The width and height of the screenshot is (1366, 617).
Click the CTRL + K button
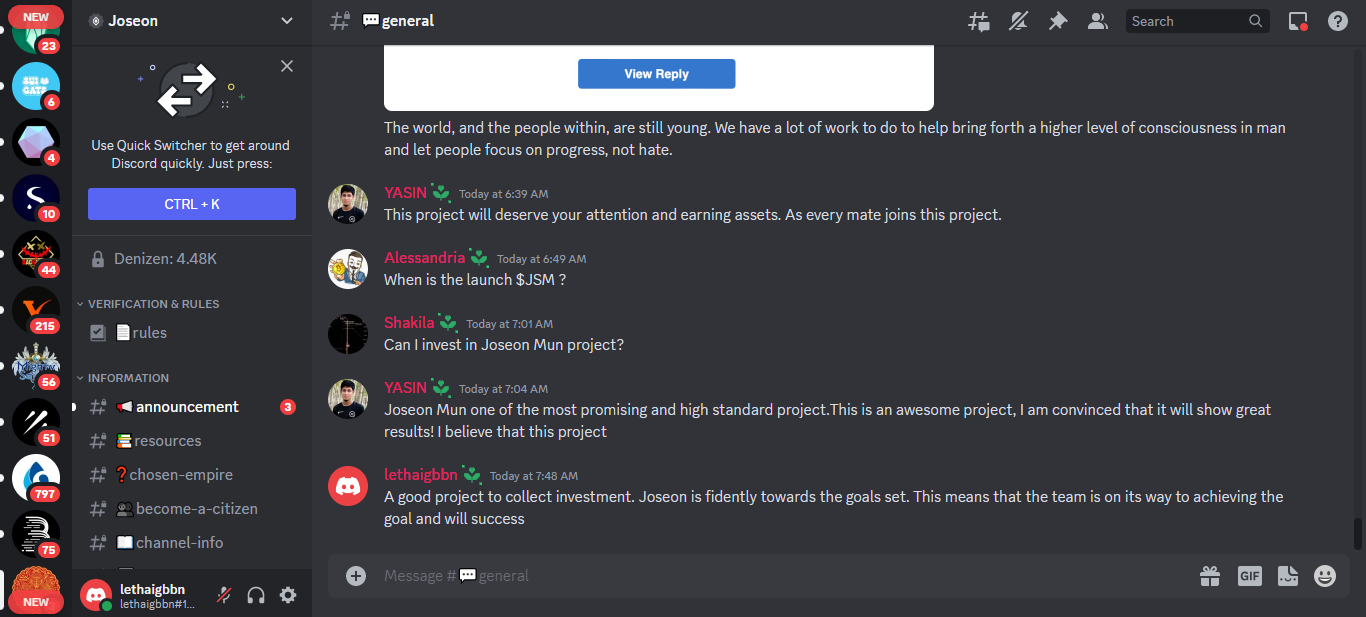192,204
